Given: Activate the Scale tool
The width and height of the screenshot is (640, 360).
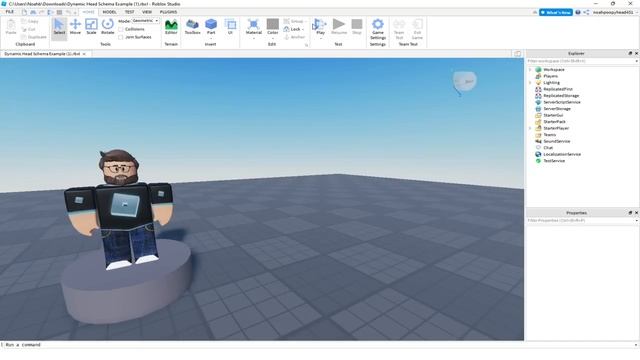Looking at the screenshot, I should pyautogui.click(x=91, y=27).
